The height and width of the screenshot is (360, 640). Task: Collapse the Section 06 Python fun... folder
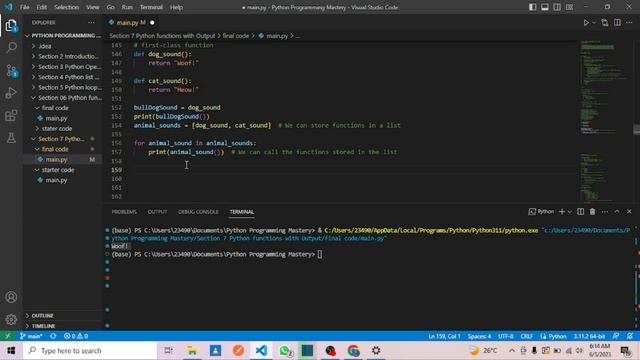[65, 98]
